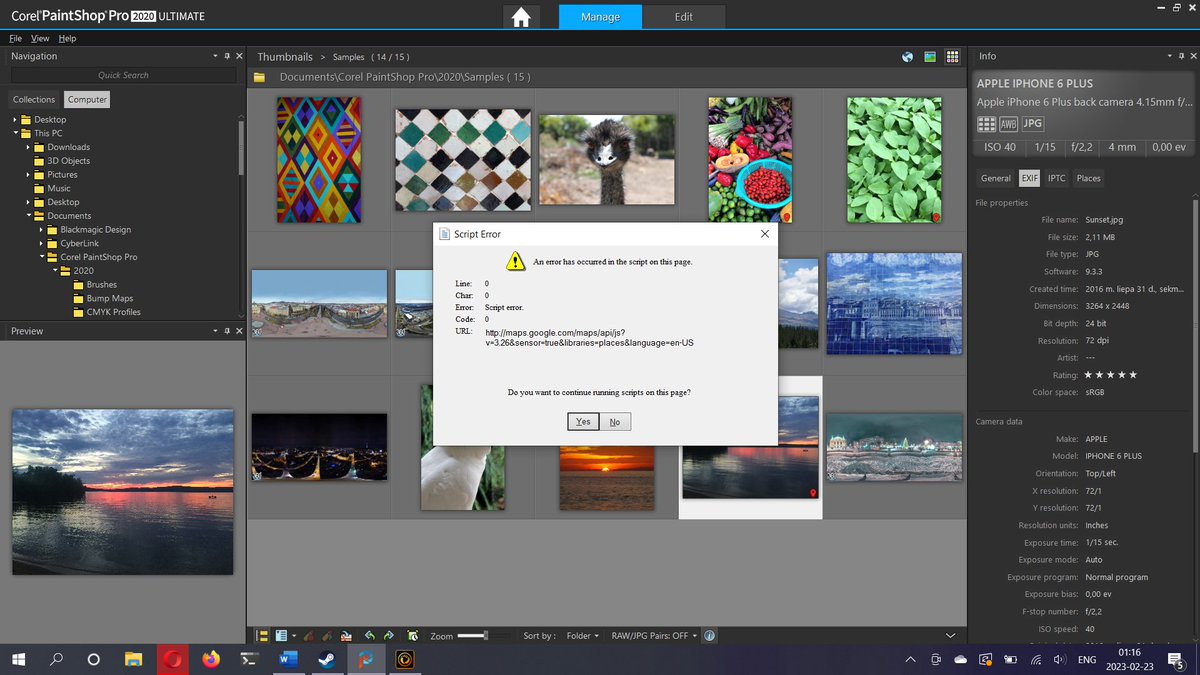Open the Places info tab

tap(1088, 178)
